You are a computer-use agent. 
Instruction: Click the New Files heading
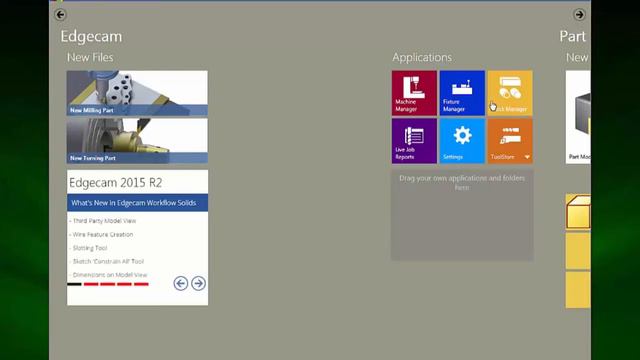90,57
